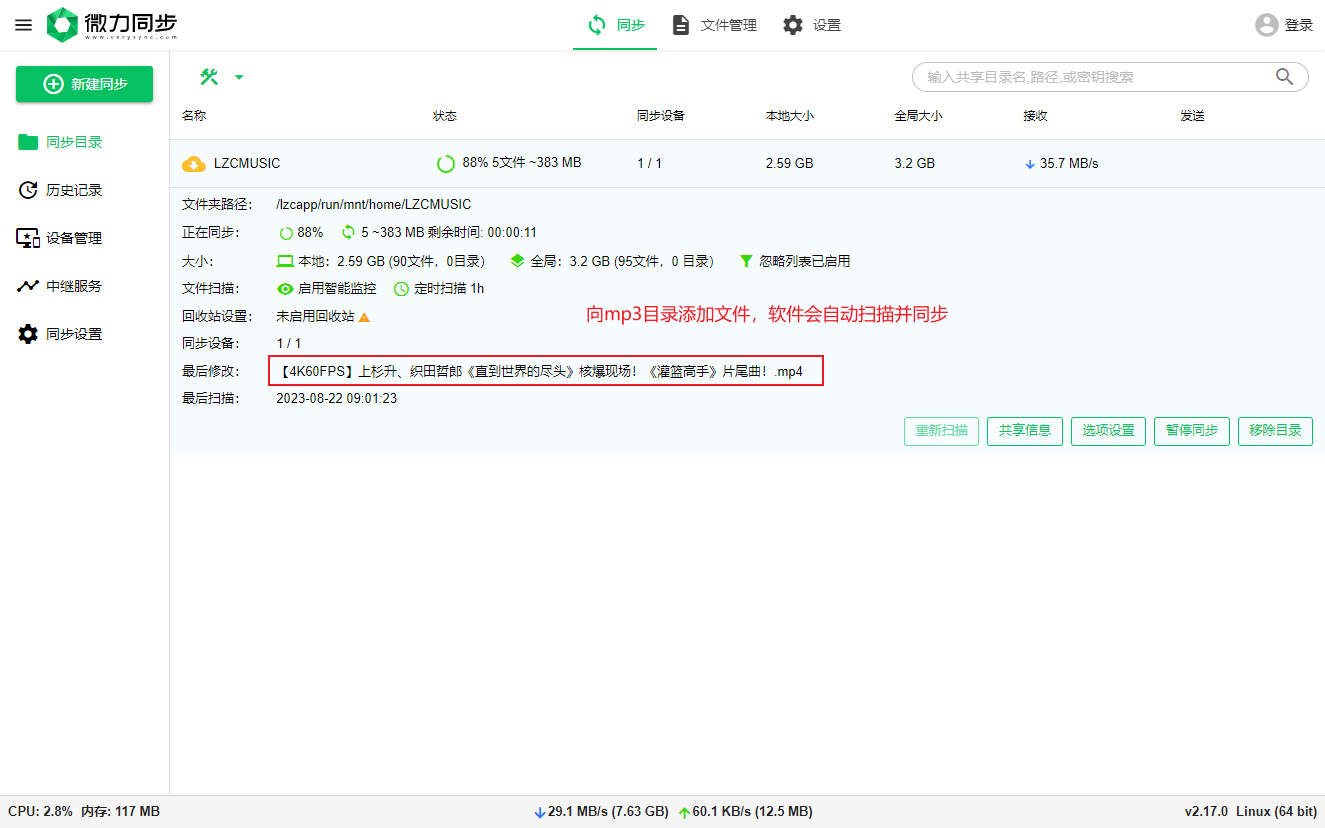The image size is (1325, 828).
Task: Click the 定时扫描 1h clock icon
Action: pos(401,288)
